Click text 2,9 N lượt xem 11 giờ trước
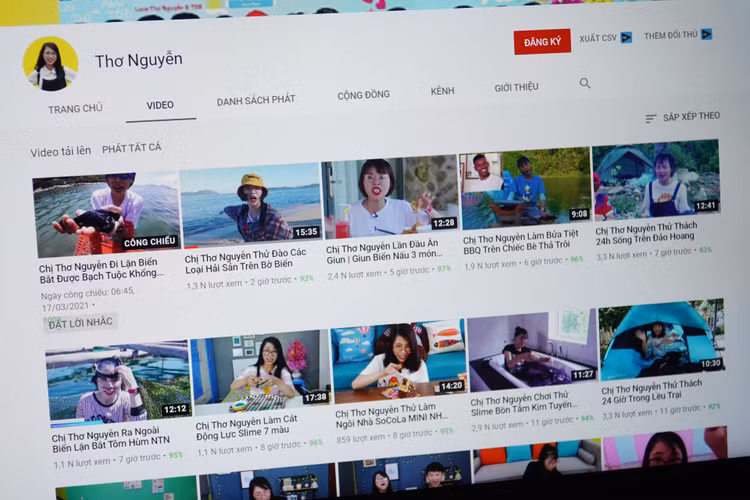This screenshot has height=500, width=750. tap(522, 424)
